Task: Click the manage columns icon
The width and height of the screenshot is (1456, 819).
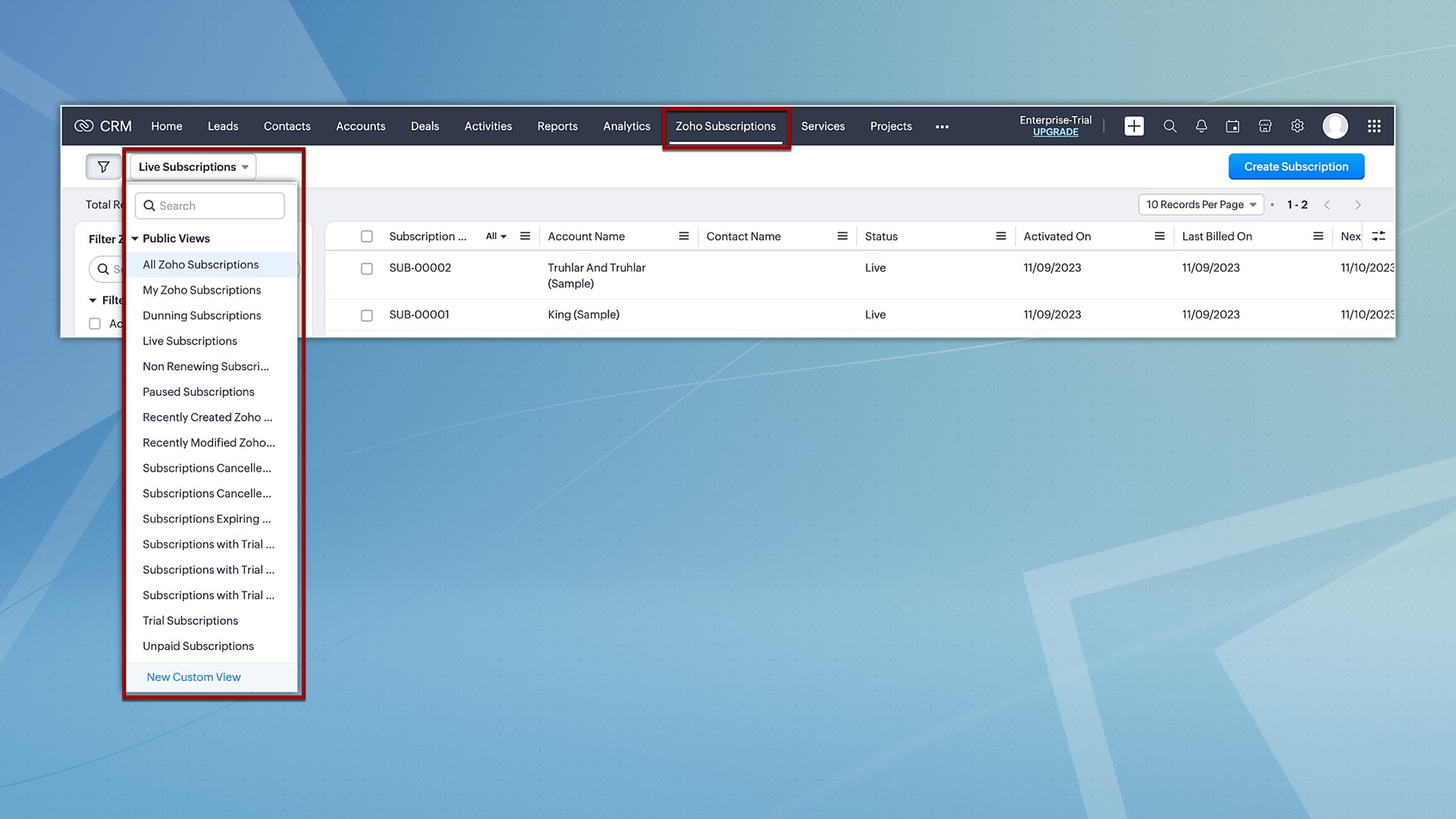Action: point(1378,236)
